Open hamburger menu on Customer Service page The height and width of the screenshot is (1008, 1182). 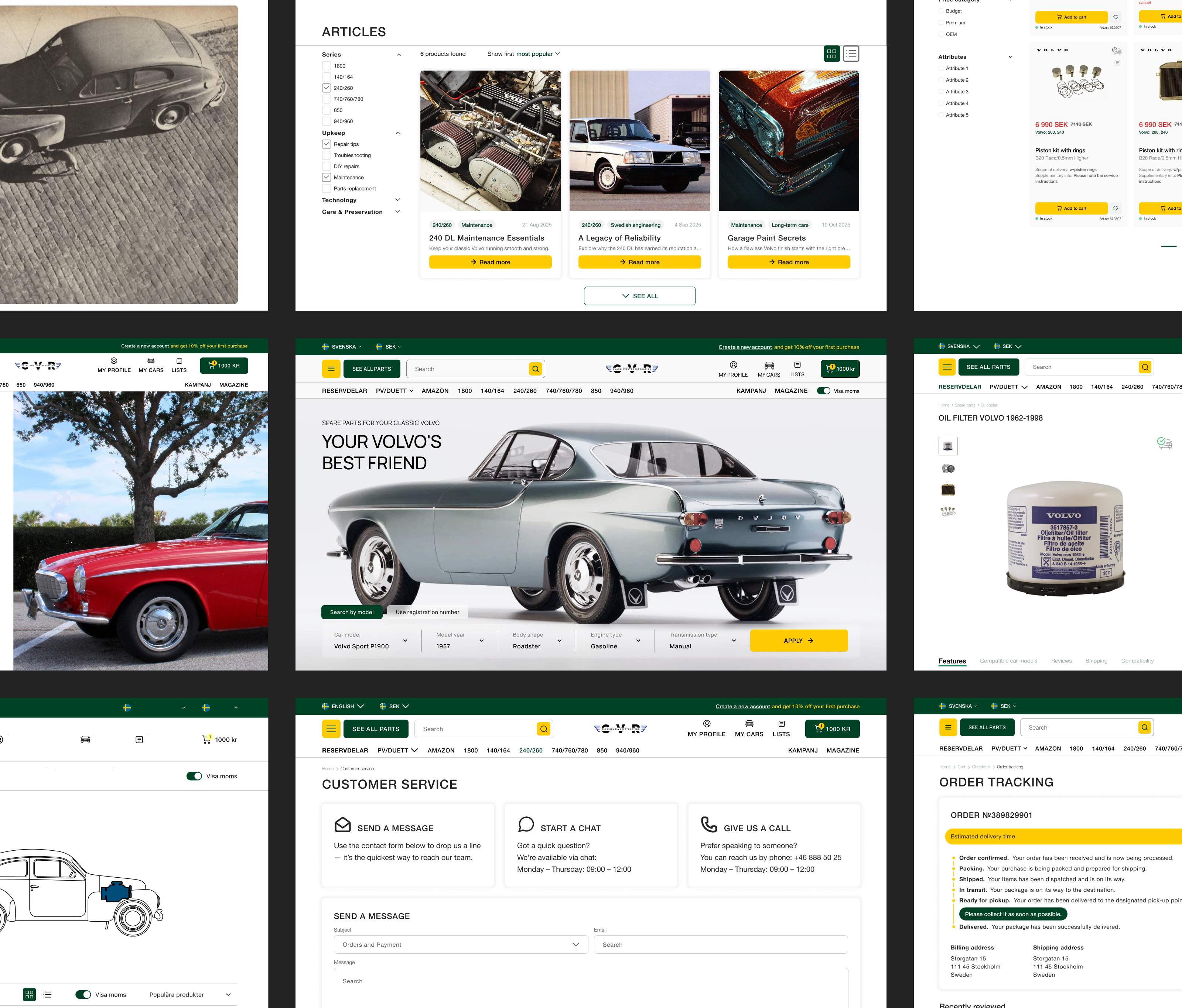click(x=331, y=728)
